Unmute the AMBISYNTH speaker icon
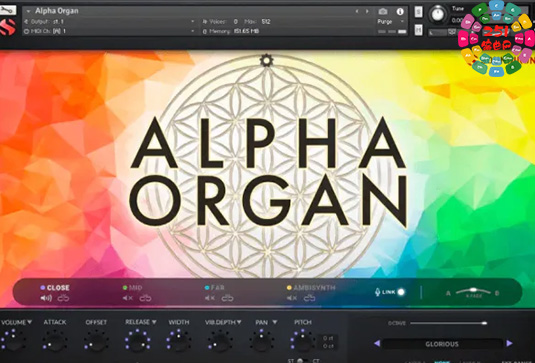The width and height of the screenshot is (535, 363). coord(292,298)
